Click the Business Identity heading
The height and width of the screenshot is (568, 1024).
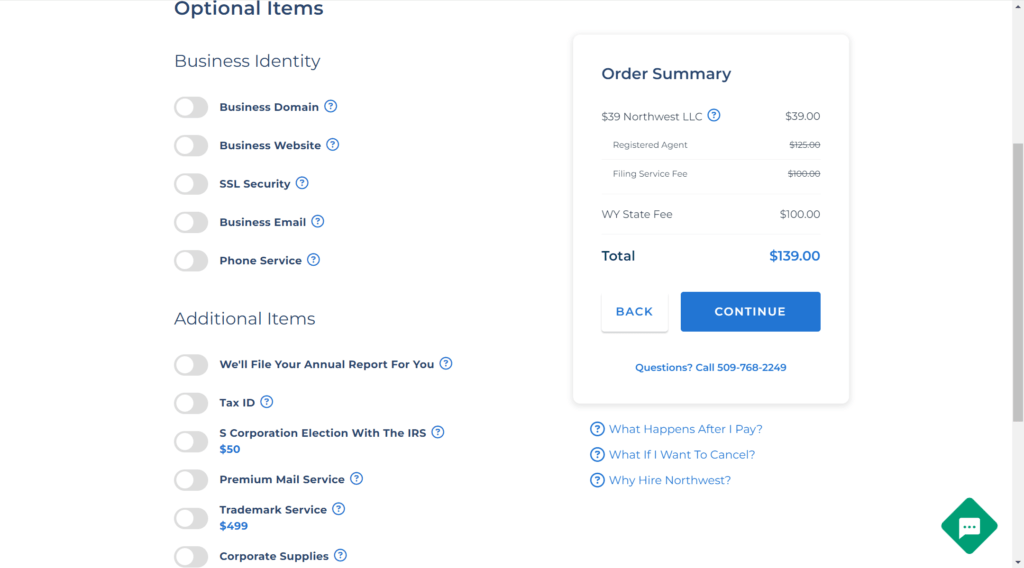click(x=247, y=61)
